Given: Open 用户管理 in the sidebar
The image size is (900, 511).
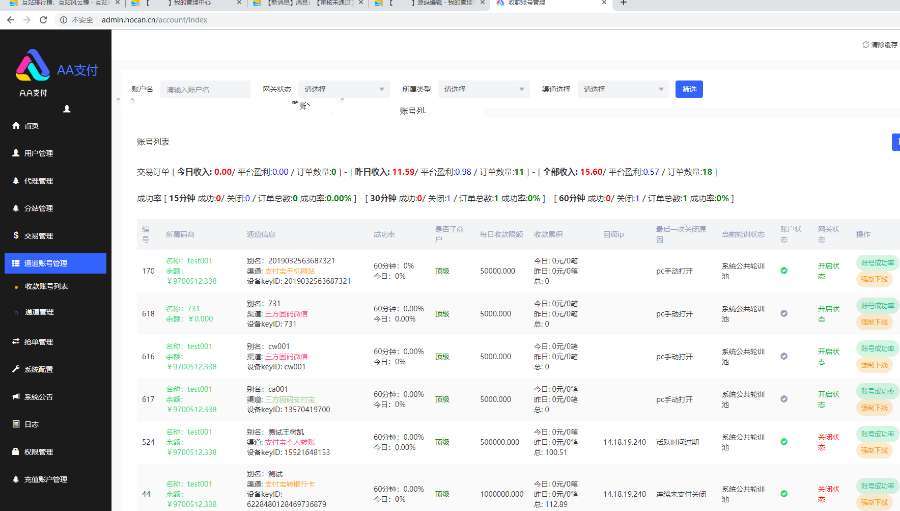Looking at the screenshot, I should point(38,153).
